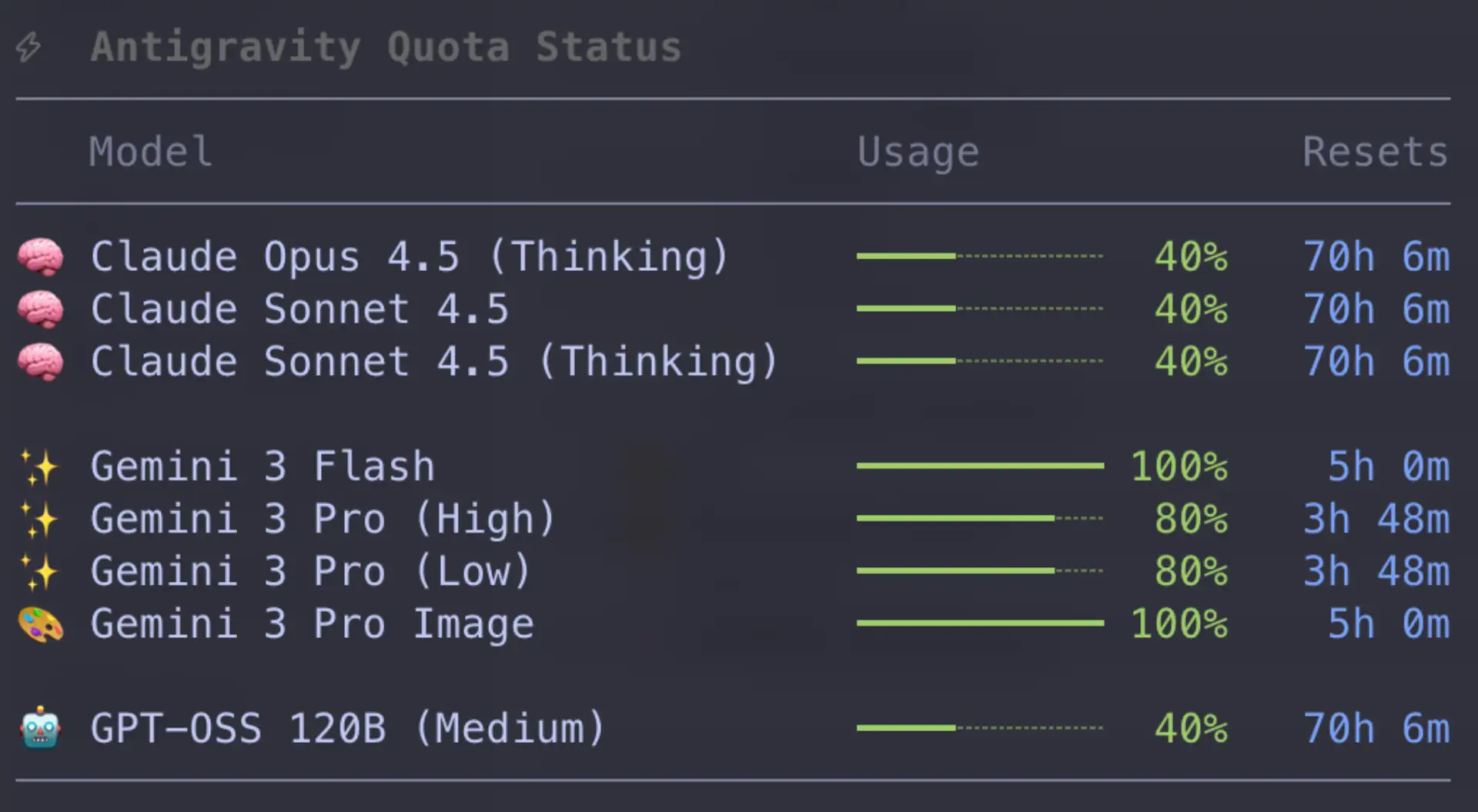Select the GPT-OSS 120B (Medium) model name
The image size is (1478, 812).
click(348, 728)
